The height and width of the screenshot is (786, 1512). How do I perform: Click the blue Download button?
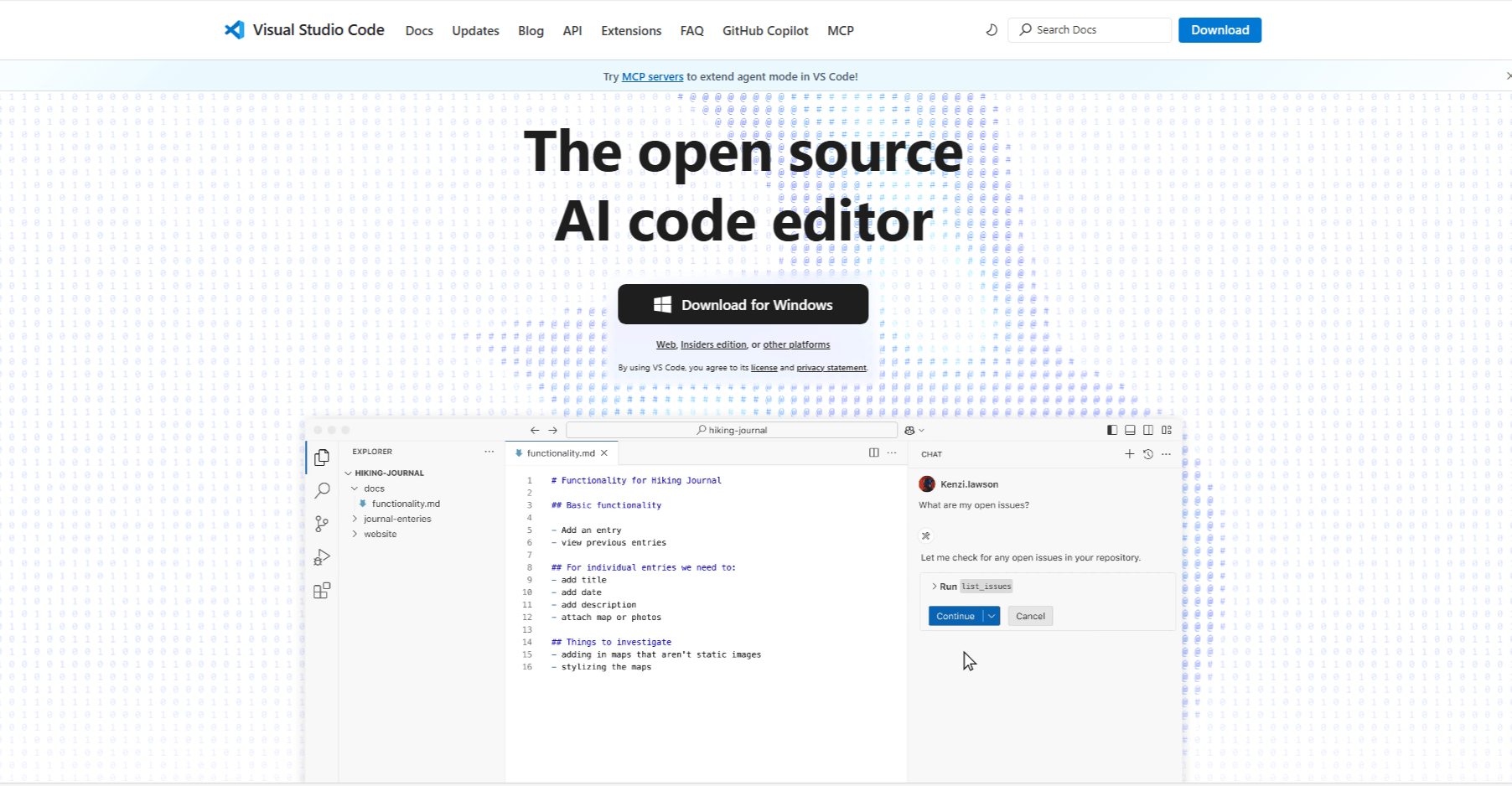(x=1219, y=30)
